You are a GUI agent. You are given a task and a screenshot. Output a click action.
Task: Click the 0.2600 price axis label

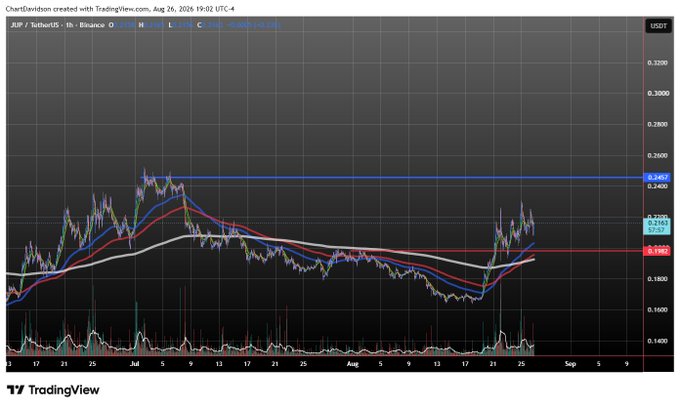[657, 155]
